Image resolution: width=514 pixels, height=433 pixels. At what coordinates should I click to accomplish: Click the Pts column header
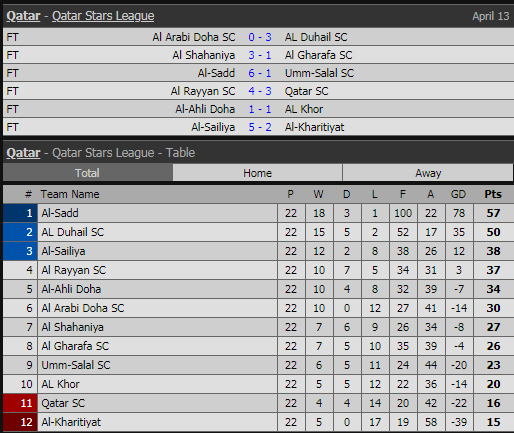[x=493, y=194]
